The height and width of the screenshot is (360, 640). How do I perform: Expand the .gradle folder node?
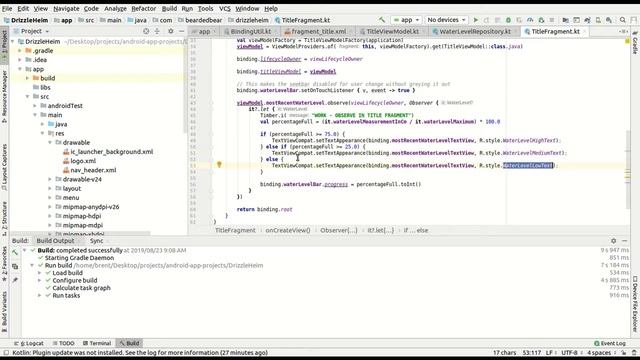click(20, 51)
